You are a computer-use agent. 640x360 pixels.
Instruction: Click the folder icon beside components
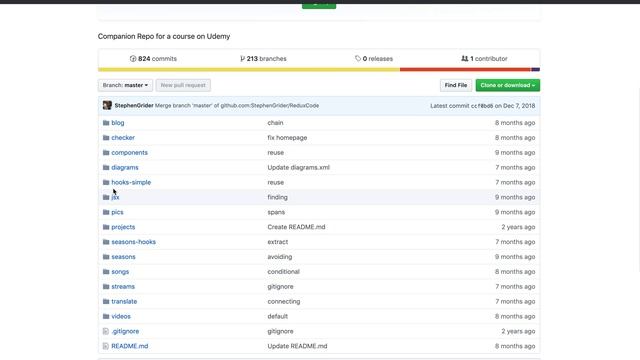point(106,153)
